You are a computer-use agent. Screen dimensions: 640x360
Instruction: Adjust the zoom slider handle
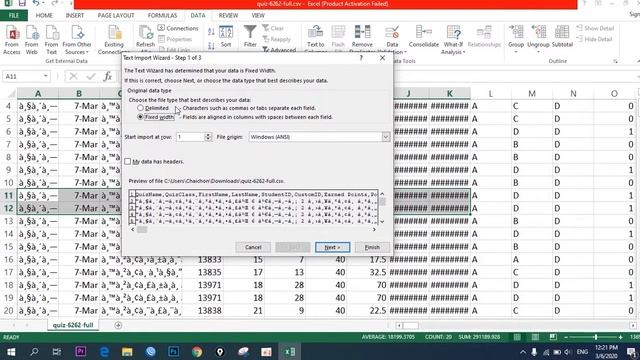click(x=596, y=337)
